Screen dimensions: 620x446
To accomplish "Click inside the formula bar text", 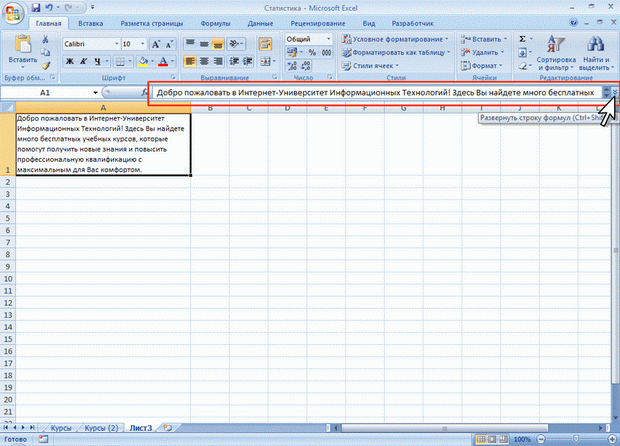I will click(x=375, y=93).
